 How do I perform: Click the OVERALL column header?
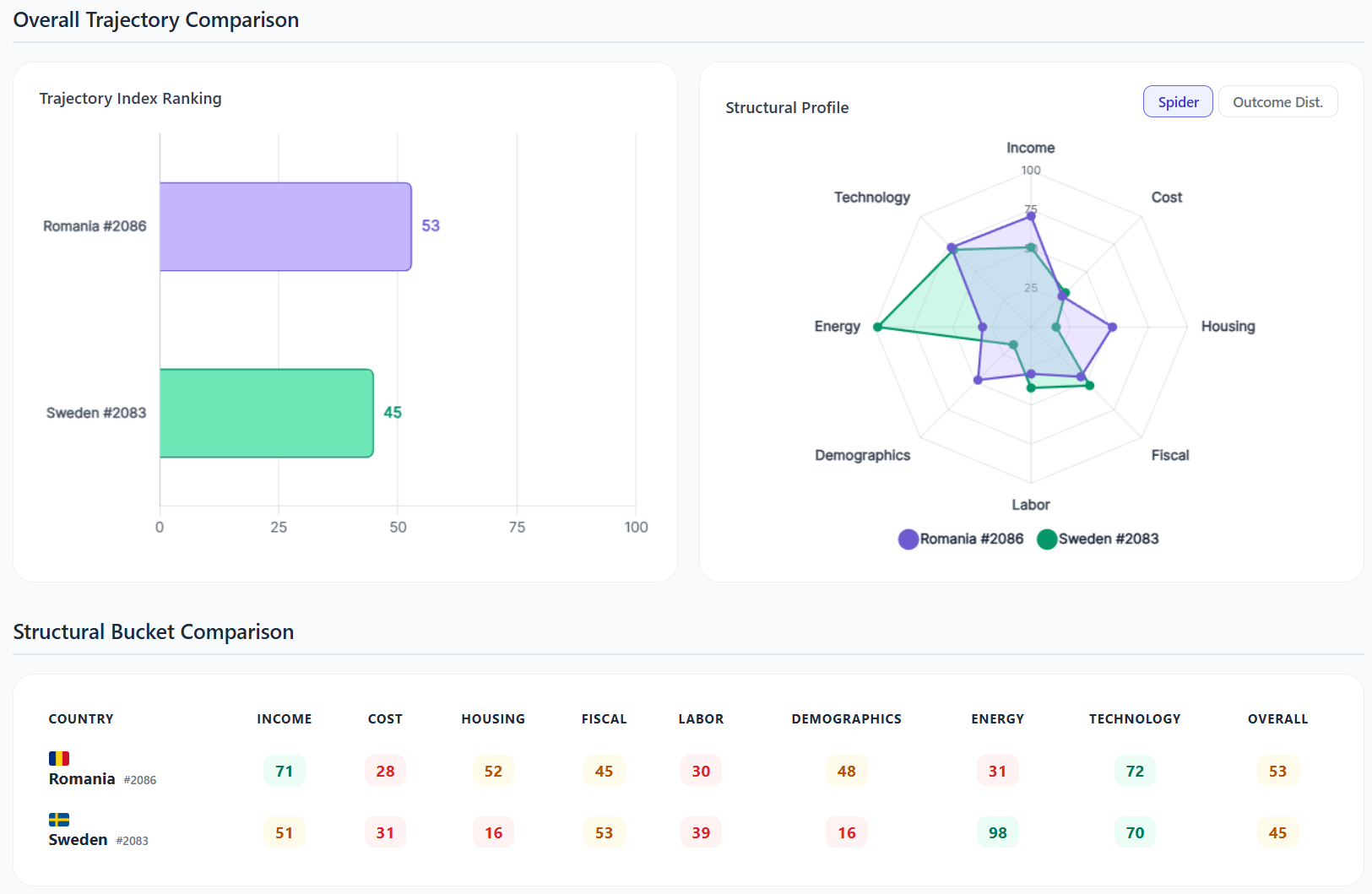[1277, 719]
